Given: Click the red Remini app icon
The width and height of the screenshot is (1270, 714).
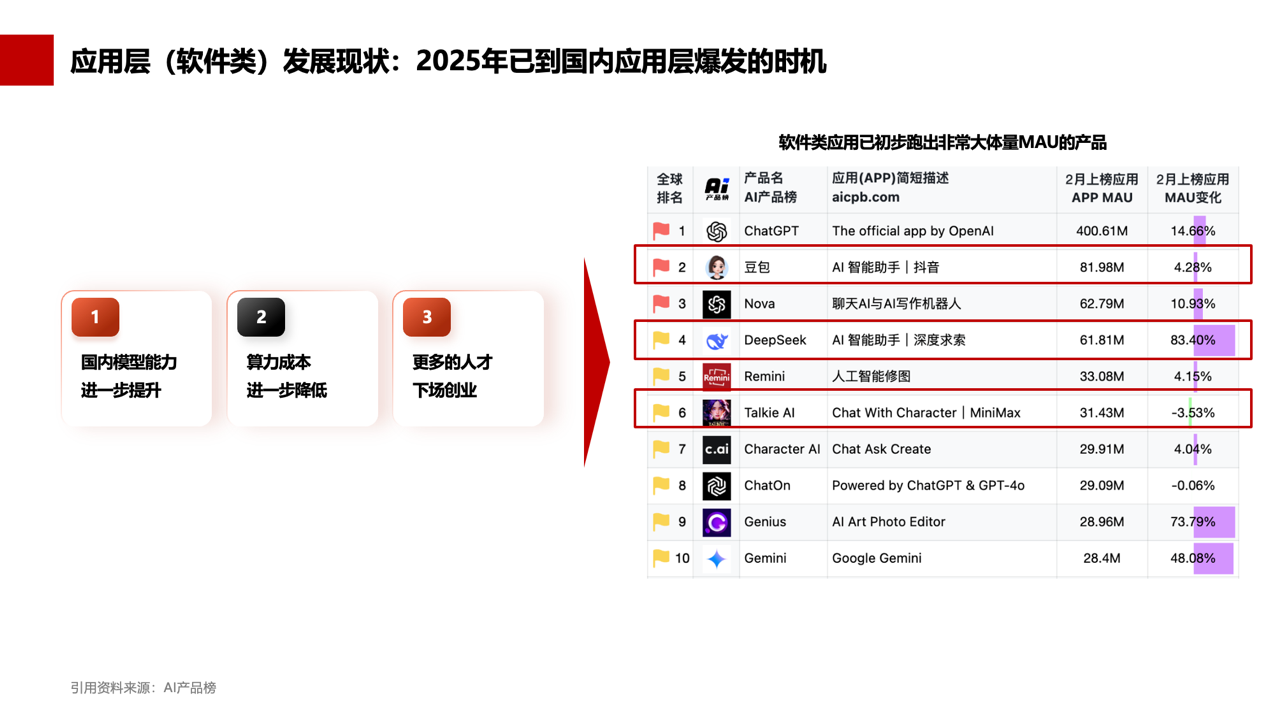Looking at the screenshot, I should [x=716, y=377].
